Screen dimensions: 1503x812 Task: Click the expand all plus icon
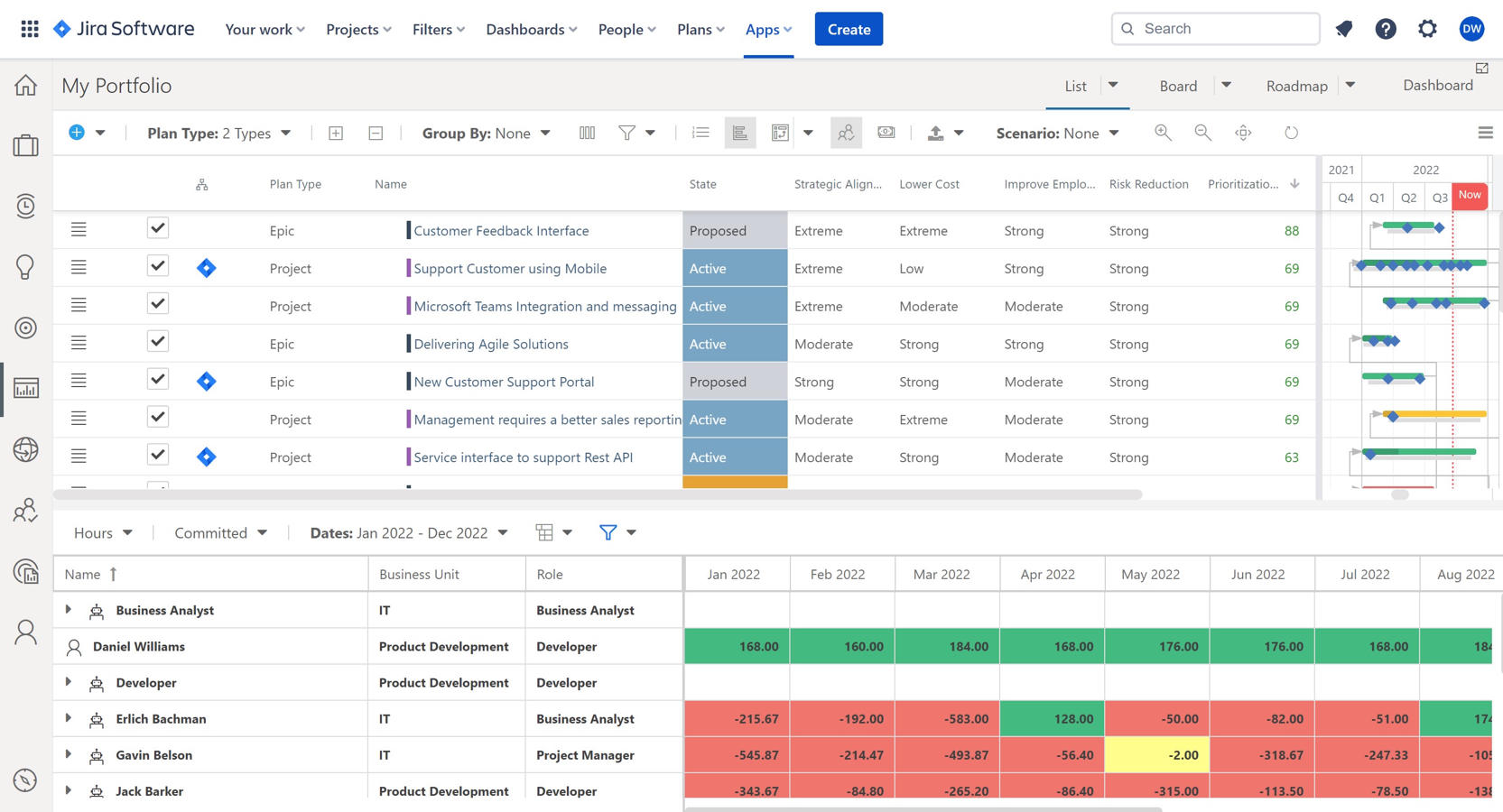coord(336,133)
